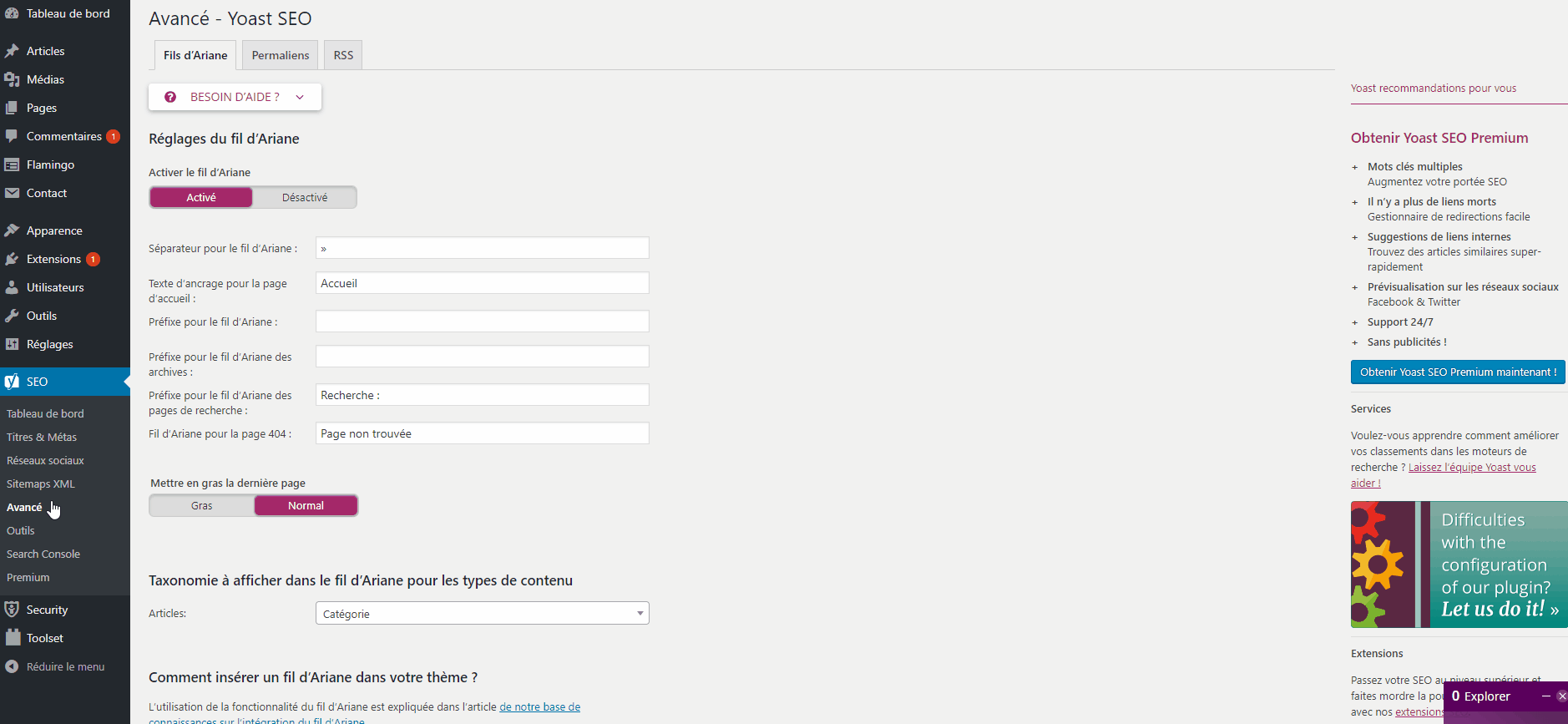Open the Articles taxonomy Catégorie dropdown
Screen dimensions: 1568x724
coord(483,613)
